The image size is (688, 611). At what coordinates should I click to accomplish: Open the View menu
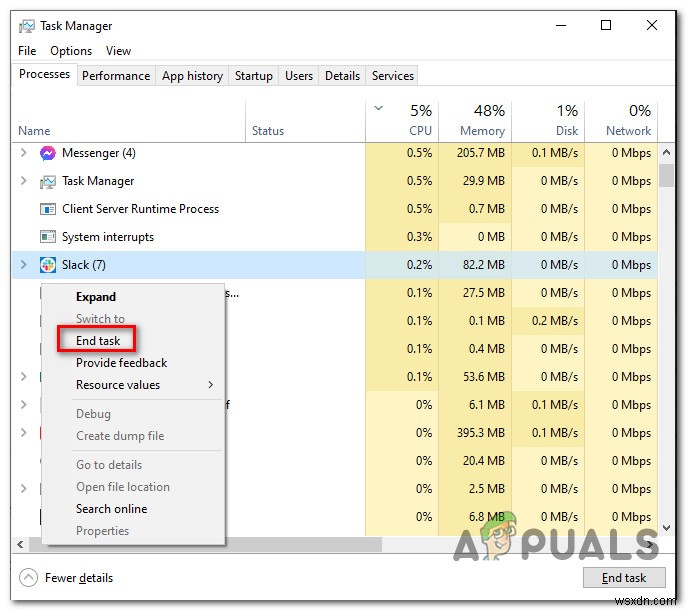tap(118, 51)
